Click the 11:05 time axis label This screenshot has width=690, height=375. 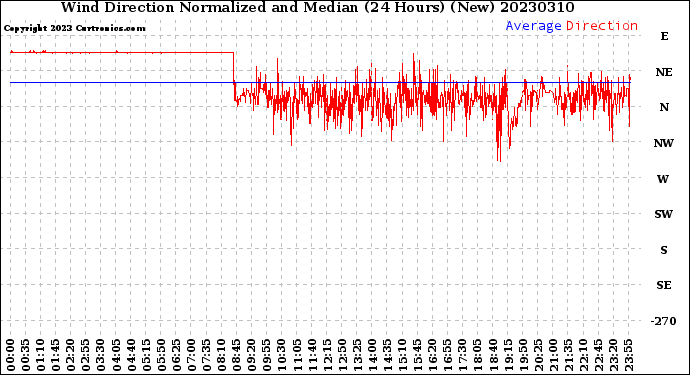297,355
